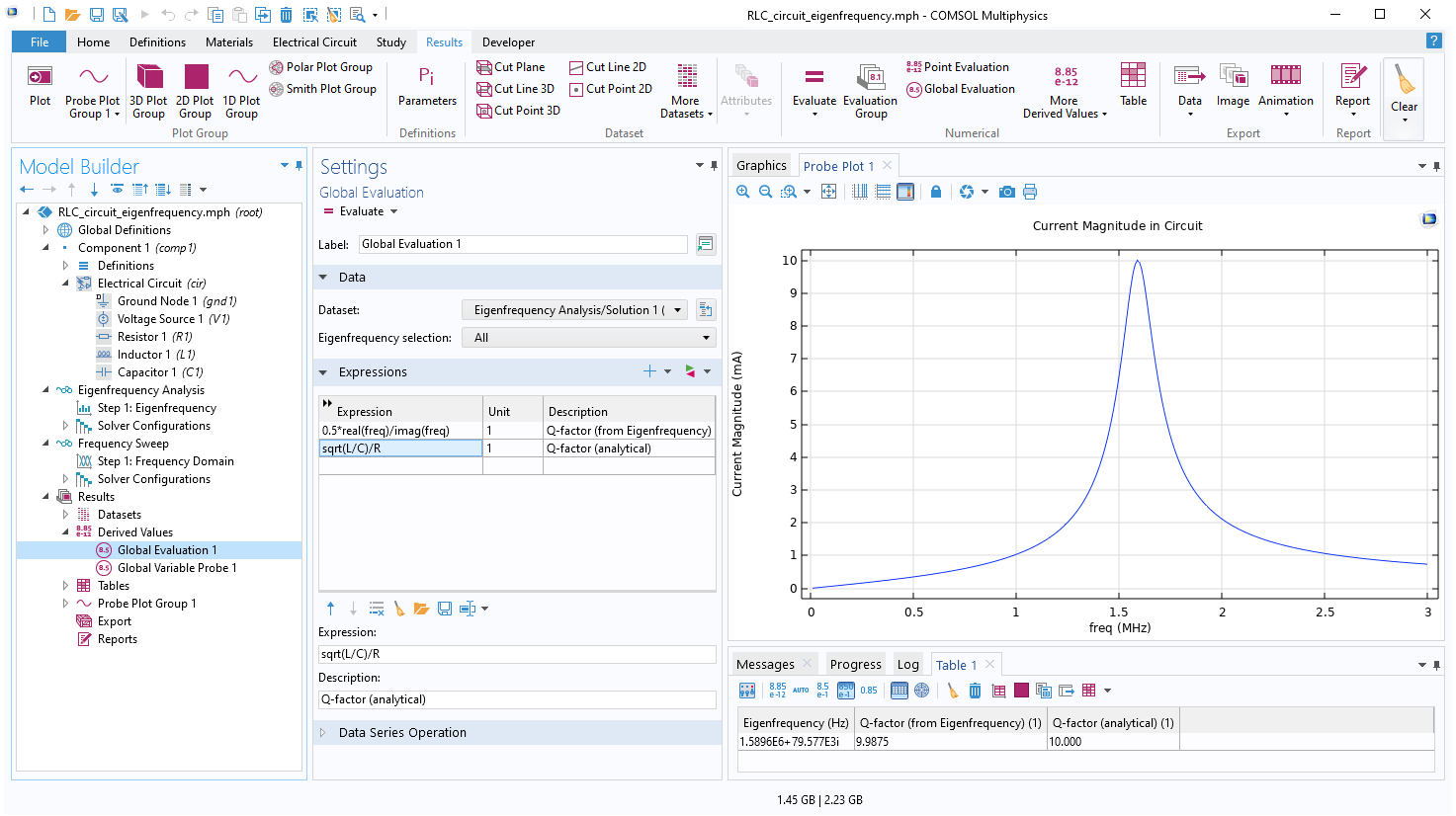Open the Eigenfrequency selection dropdown
Image resolution: width=1456 pixels, height=816 pixels.
[x=589, y=338]
